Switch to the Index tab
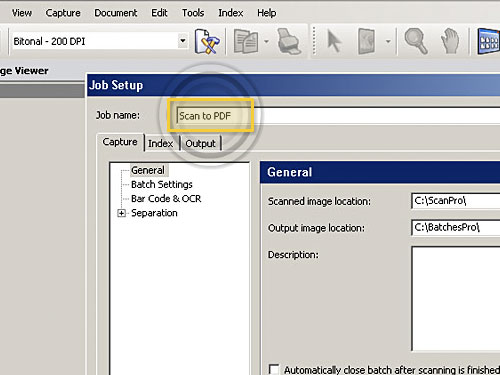500x375 pixels. pos(160,144)
